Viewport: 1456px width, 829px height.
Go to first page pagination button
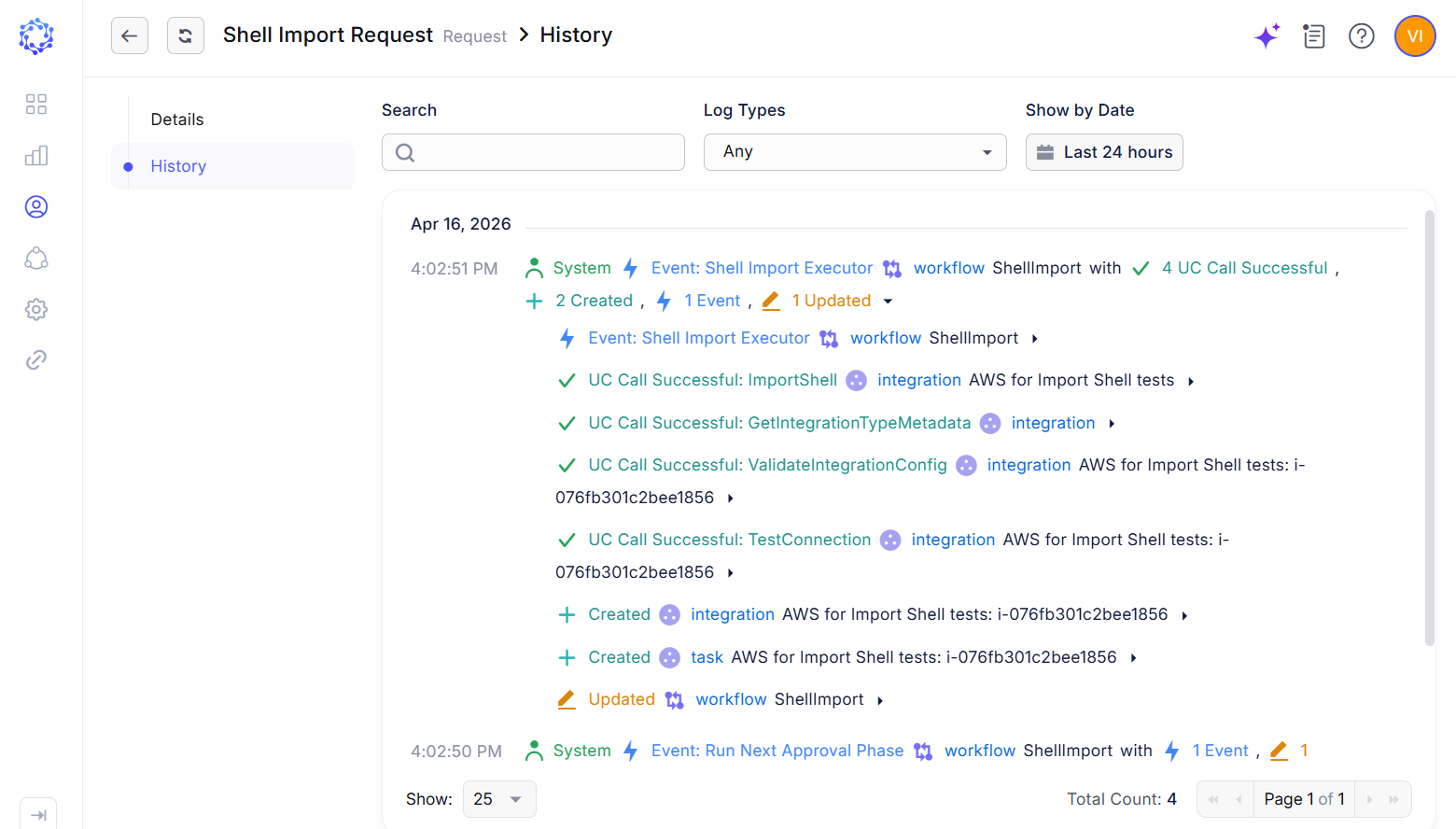pyautogui.click(x=1213, y=799)
